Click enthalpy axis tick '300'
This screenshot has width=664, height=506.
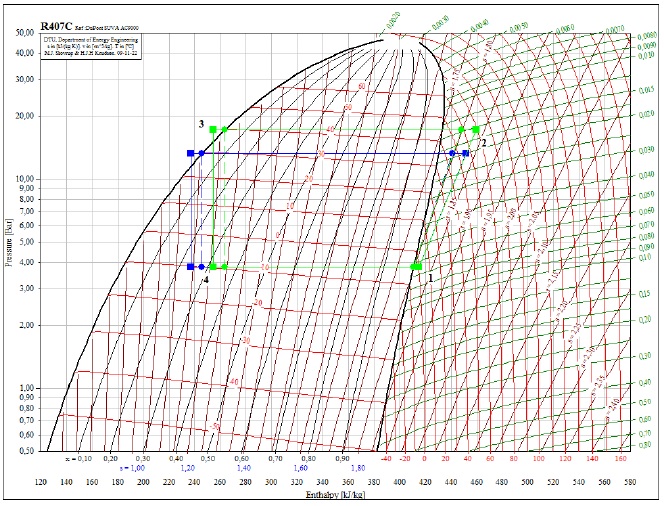point(271,482)
